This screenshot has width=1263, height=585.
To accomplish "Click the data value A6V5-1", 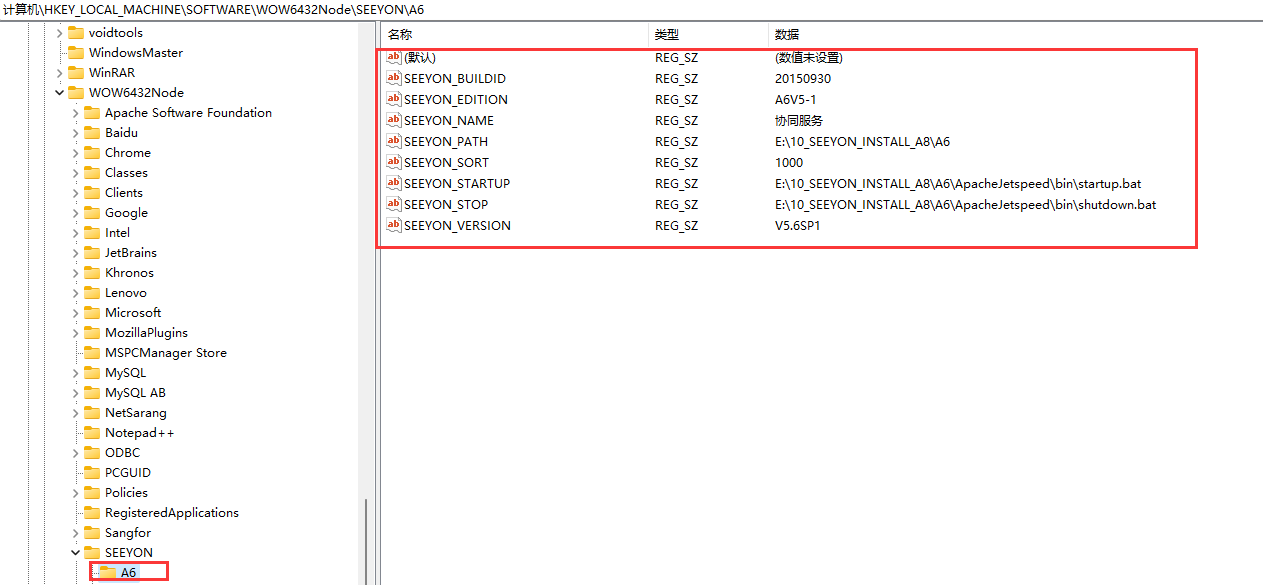I will click(796, 99).
